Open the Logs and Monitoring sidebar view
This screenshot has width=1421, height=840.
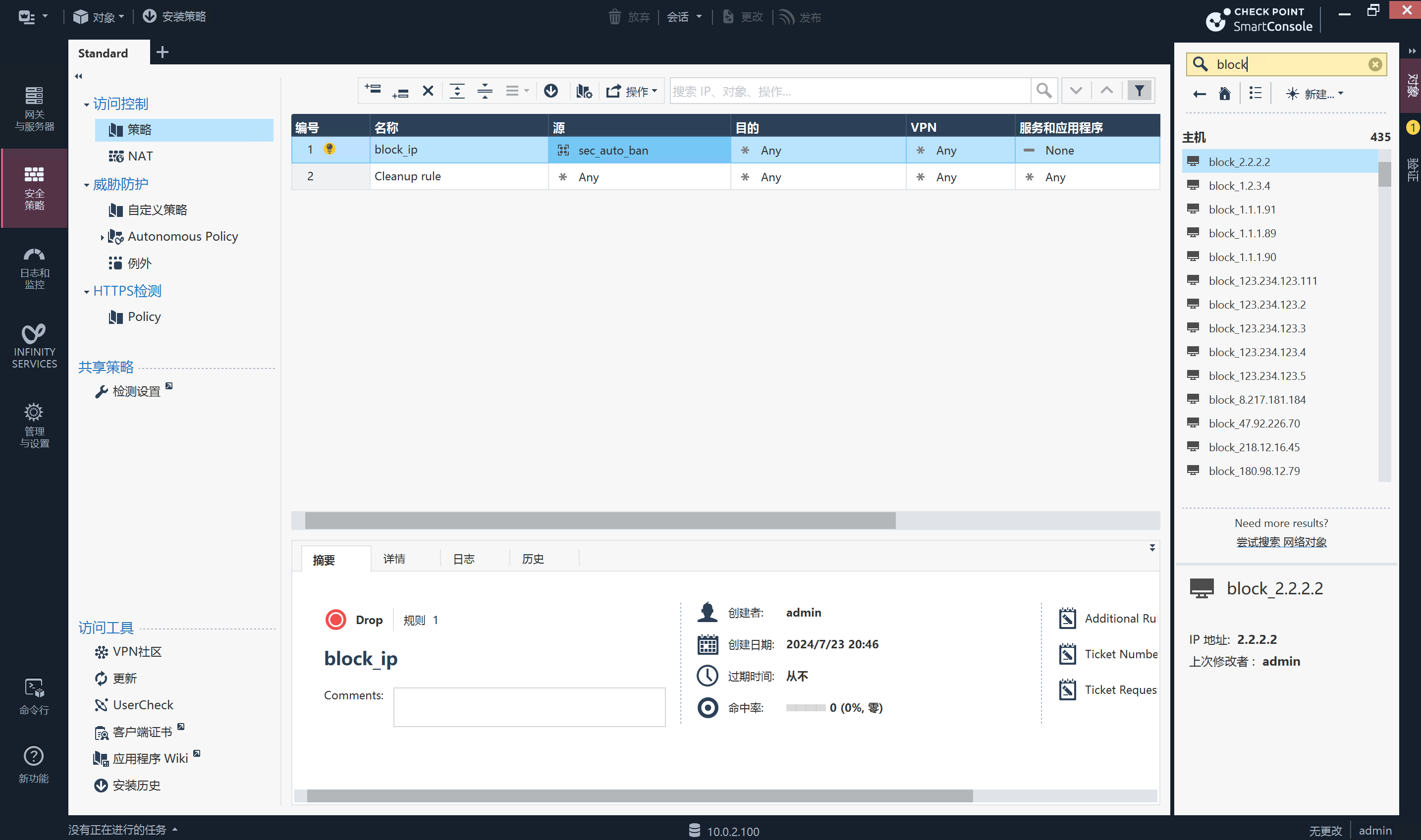34,268
